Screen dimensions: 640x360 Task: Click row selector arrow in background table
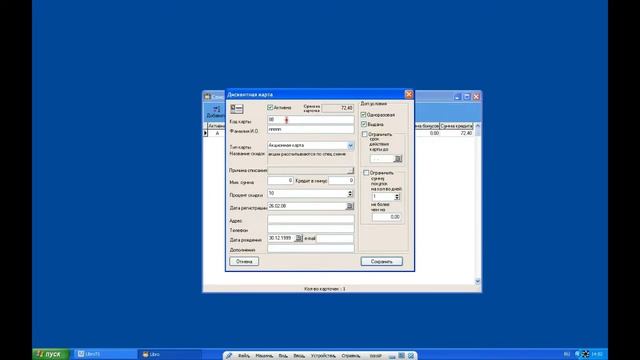point(205,133)
